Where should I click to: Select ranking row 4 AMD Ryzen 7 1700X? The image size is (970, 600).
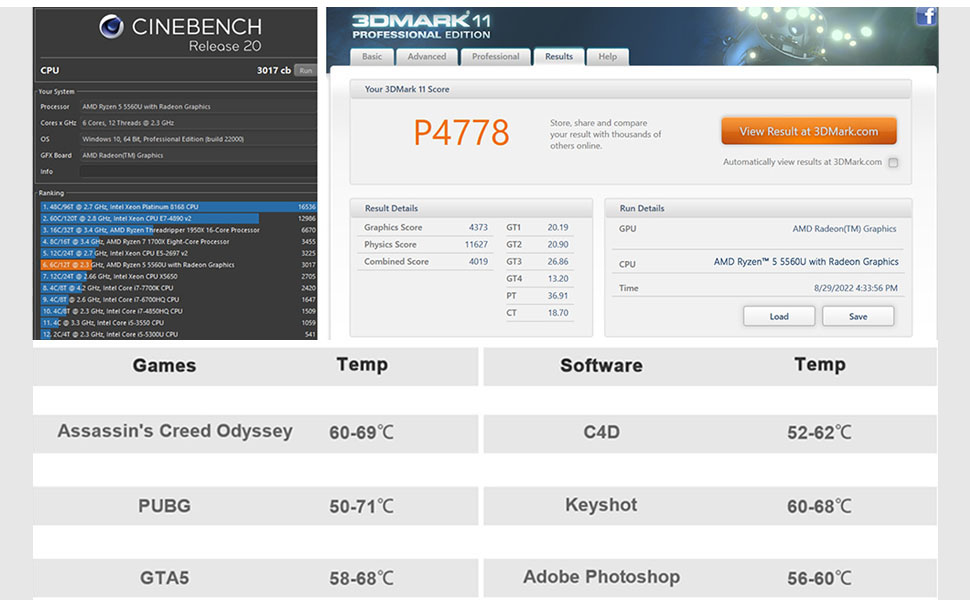coord(178,242)
